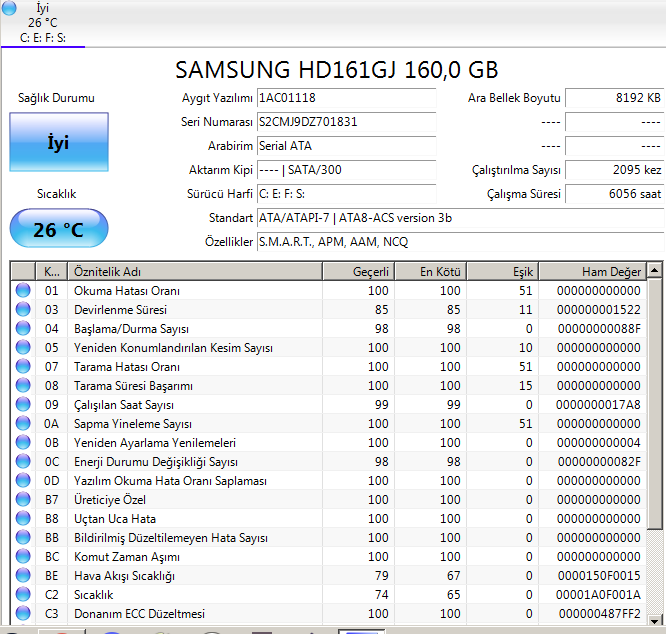The height and width of the screenshot is (634, 666).
Task: Click the Aygıt Yazılımı field 1AC01118
Action: click(347, 98)
